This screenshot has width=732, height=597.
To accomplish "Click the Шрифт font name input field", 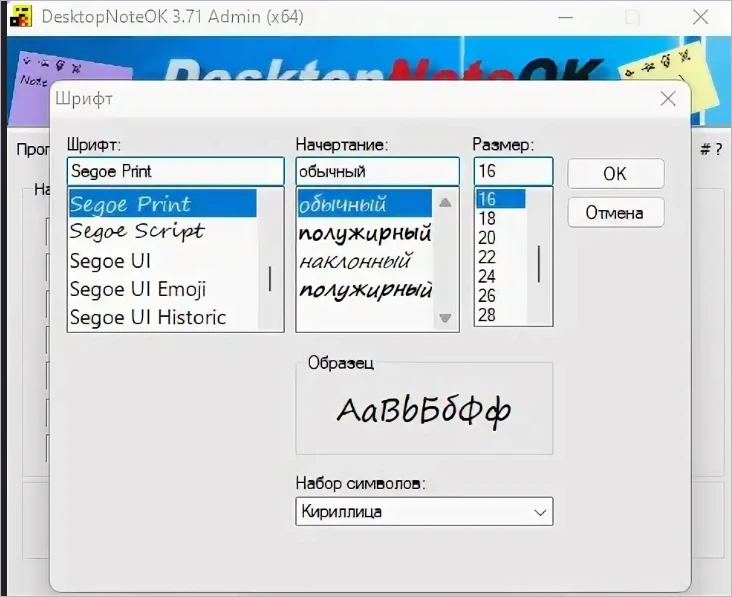I will [x=176, y=171].
